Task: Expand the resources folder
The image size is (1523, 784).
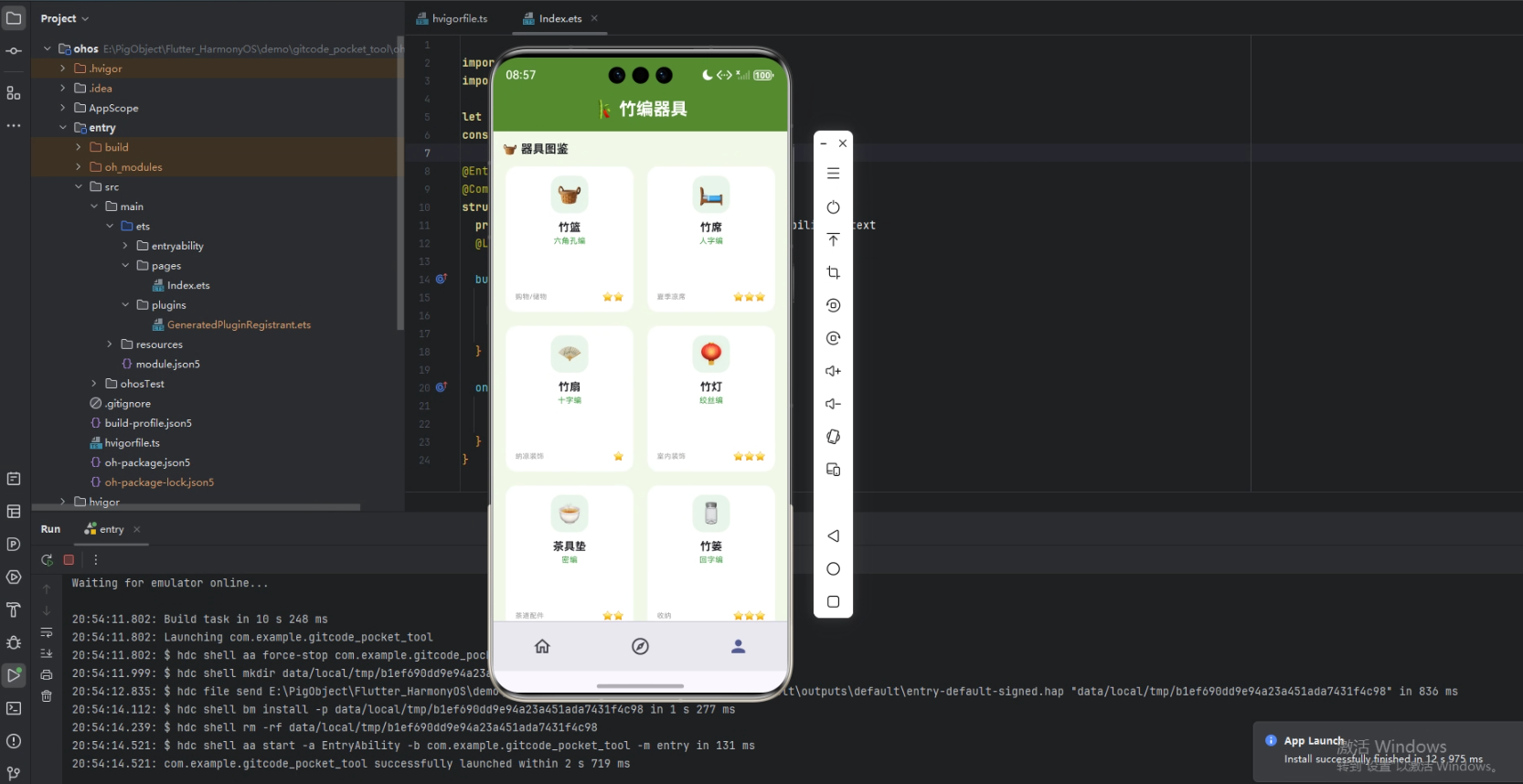Action: click(x=110, y=344)
